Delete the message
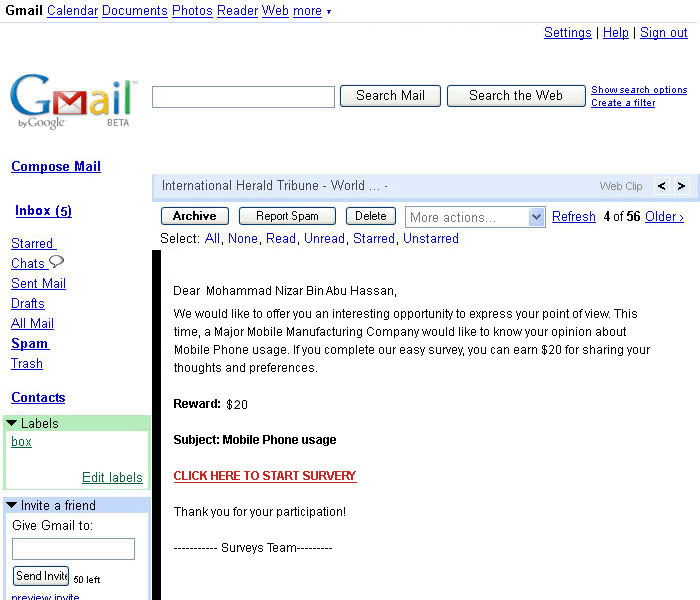The width and height of the screenshot is (700, 600). point(371,216)
